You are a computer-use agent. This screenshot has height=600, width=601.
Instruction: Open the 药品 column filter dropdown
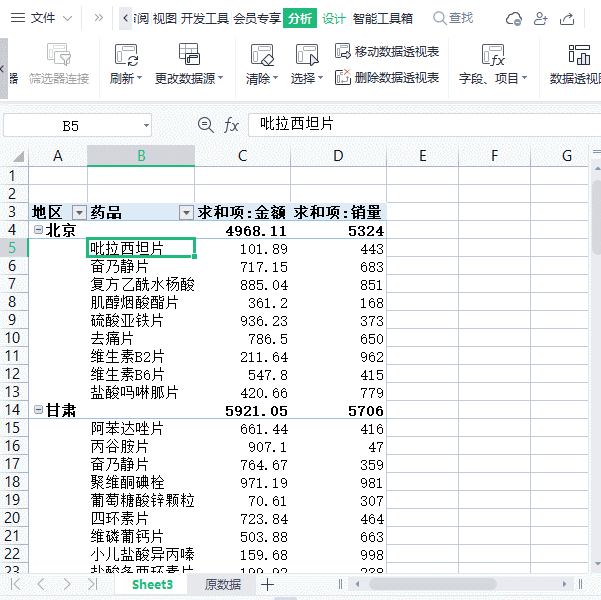(185, 212)
